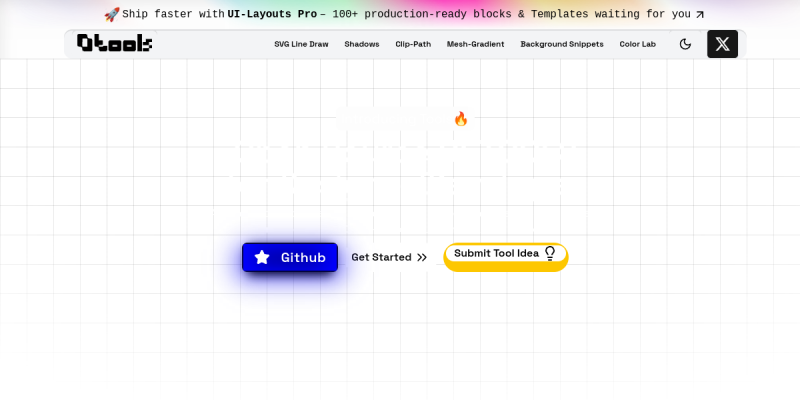Open the Mesh-Gradient tool
This screenshot has height=400, width=800.
476,44
